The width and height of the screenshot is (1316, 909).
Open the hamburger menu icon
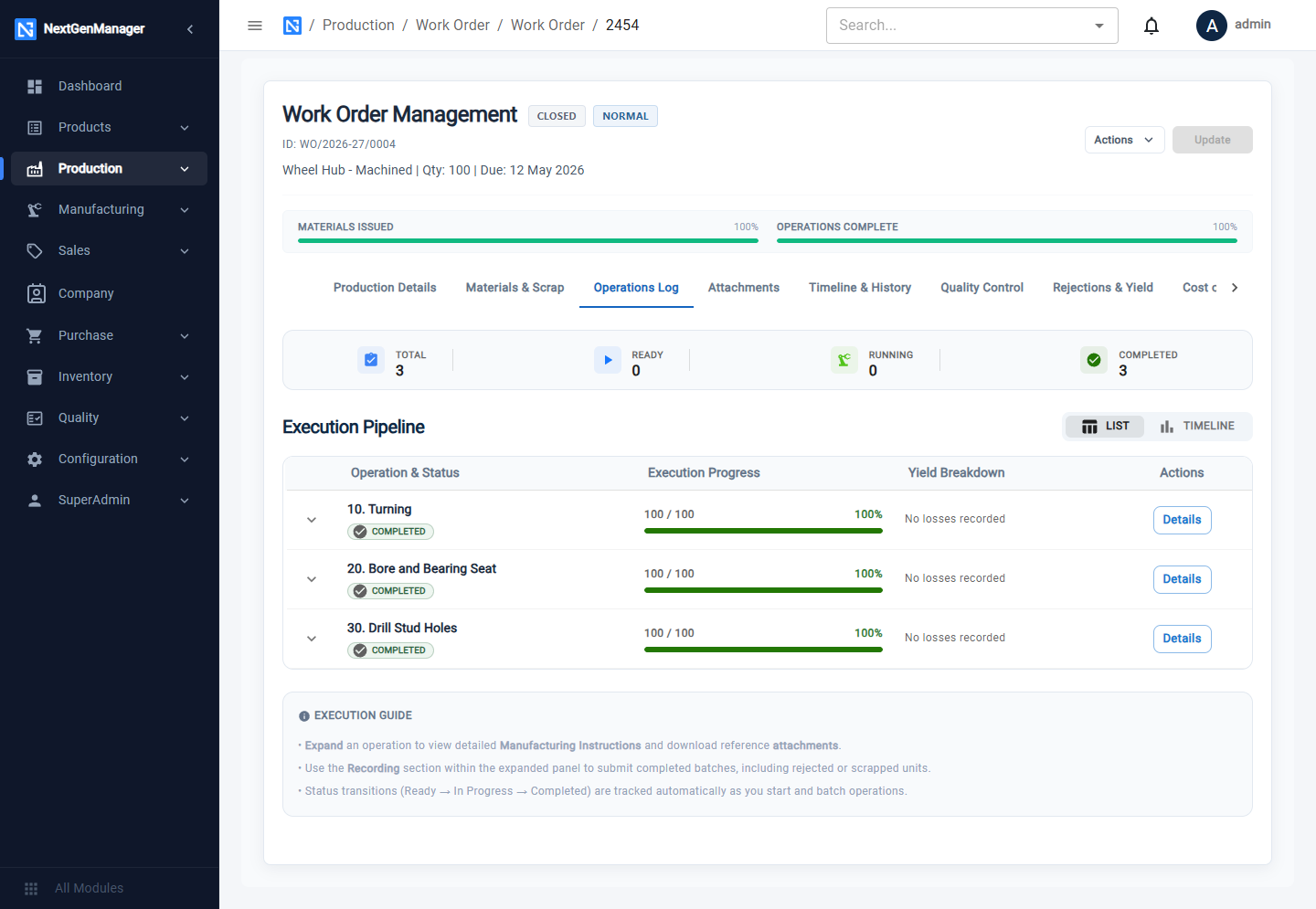click(255, 26)
